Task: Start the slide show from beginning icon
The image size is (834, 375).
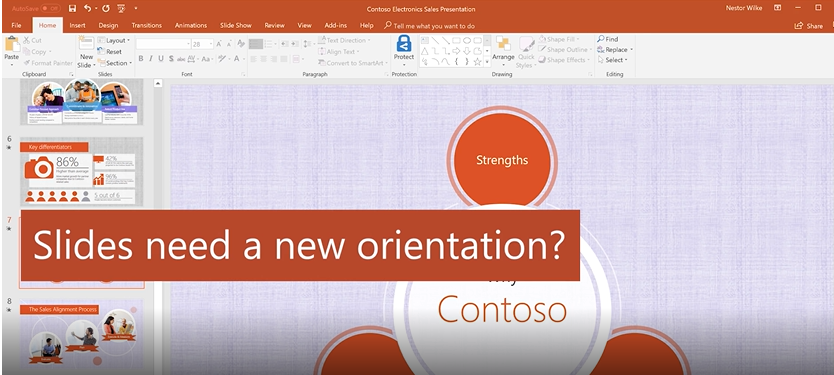Action: pos(121,9)
